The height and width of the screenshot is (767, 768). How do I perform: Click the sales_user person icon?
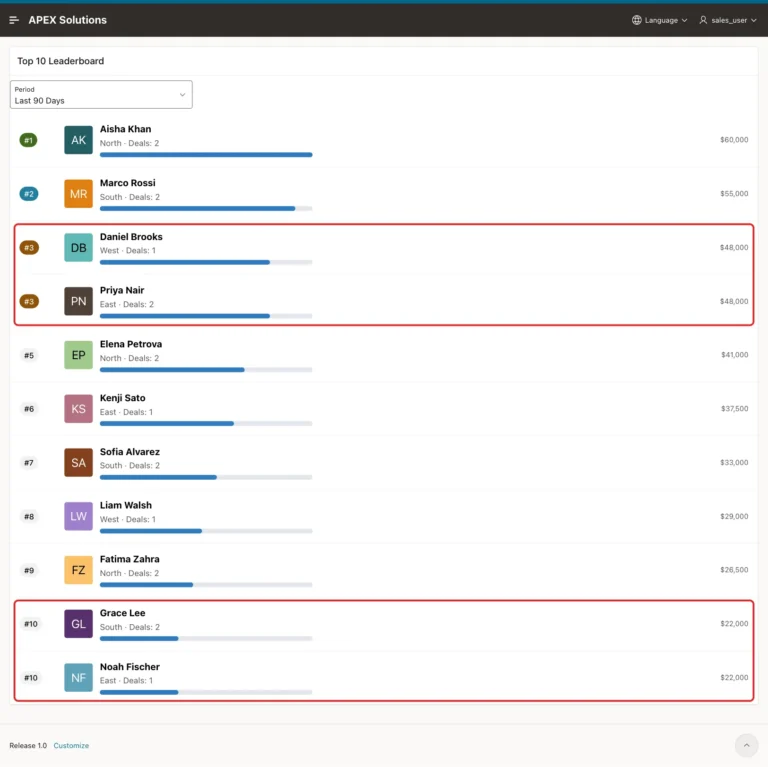coord(703,20)
